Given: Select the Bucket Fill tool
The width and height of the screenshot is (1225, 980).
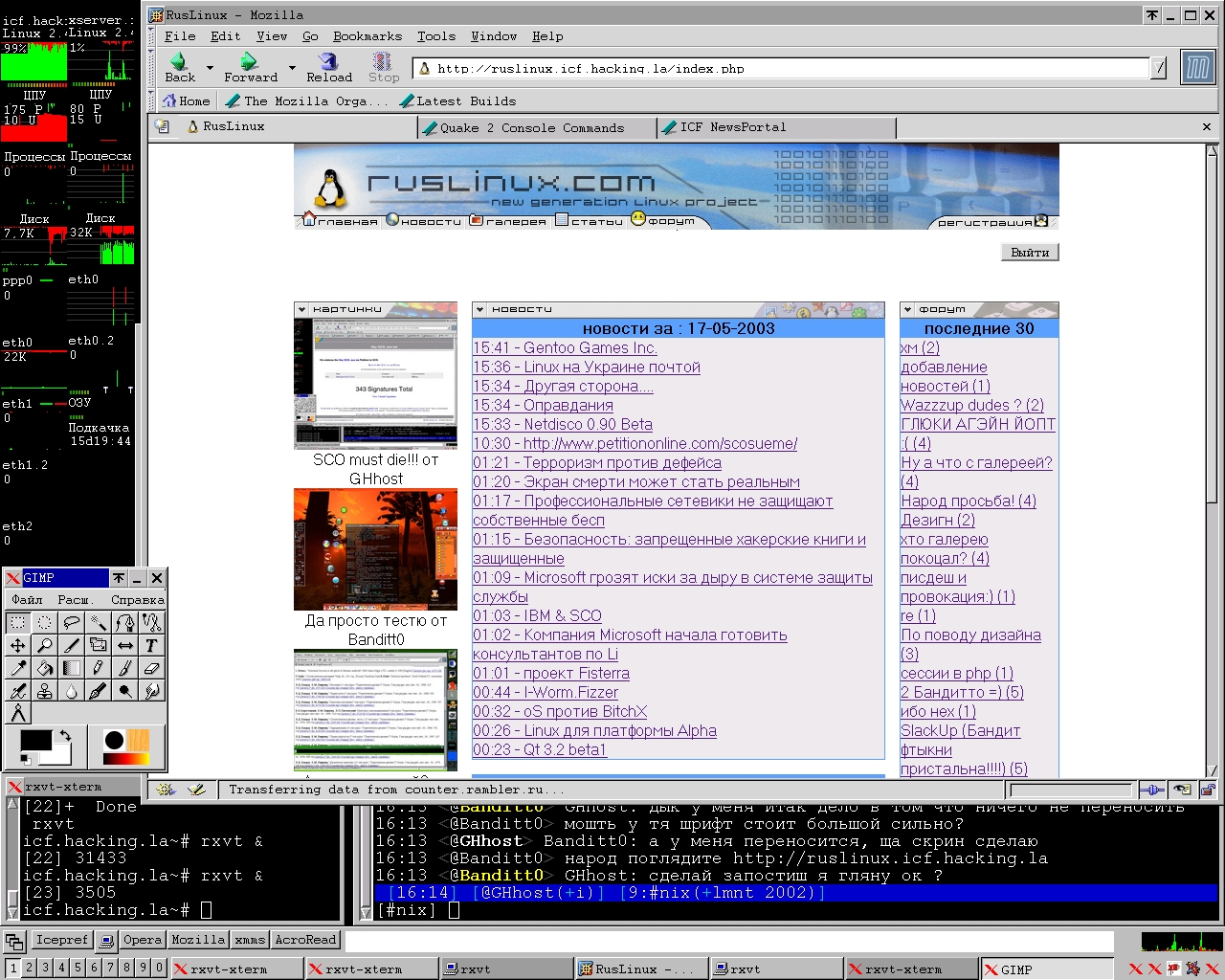Looking at the screenshot, I should [45, 669].
